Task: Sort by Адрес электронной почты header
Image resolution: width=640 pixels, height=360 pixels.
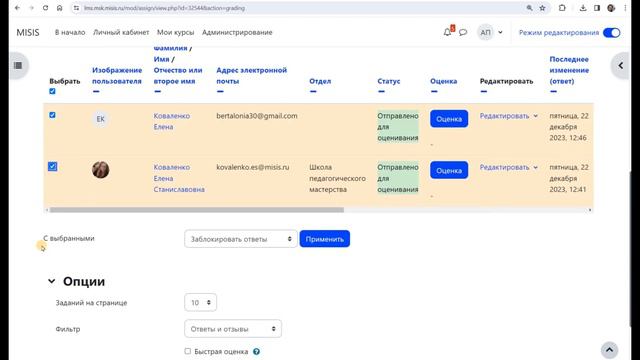Action: 251,76
